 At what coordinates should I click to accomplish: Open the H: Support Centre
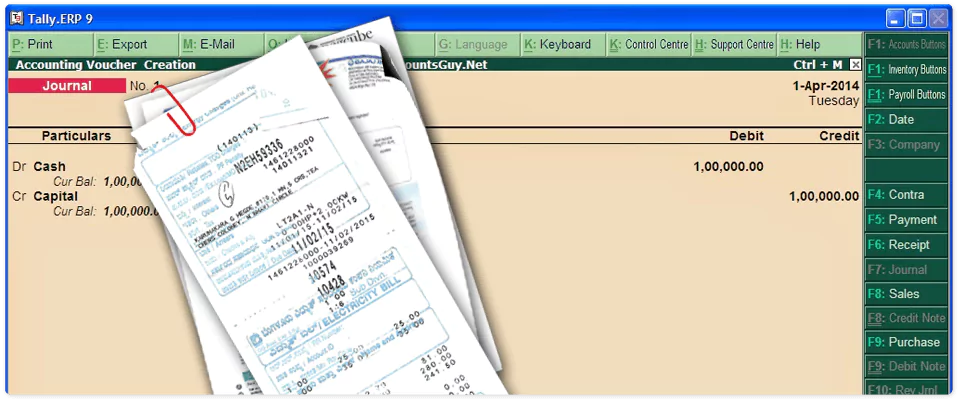point(734,45)
